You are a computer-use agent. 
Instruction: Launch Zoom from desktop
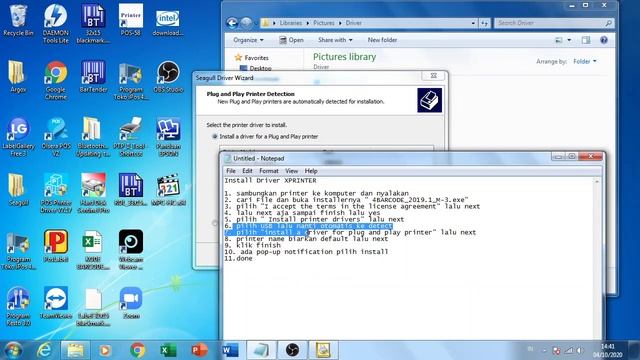(131, 303)
